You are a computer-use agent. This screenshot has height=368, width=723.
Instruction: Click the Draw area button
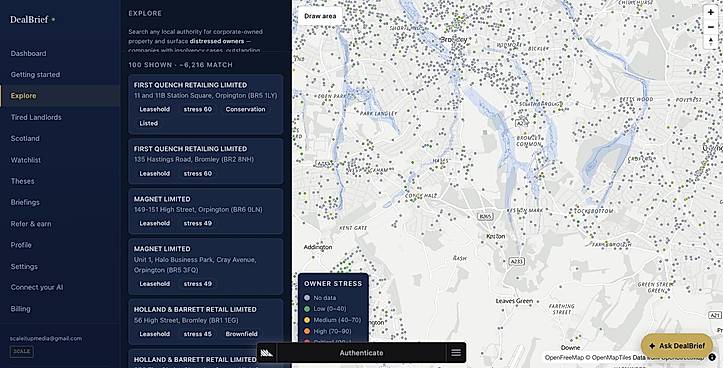(x=320, y=16)
